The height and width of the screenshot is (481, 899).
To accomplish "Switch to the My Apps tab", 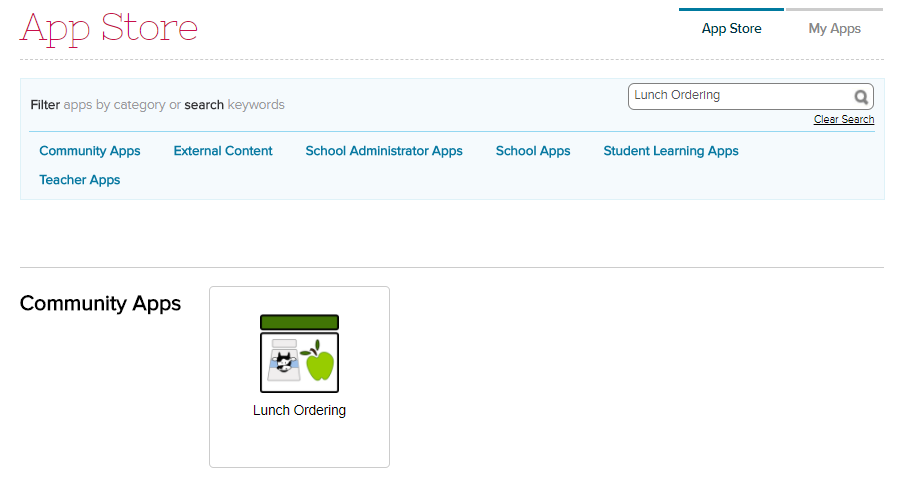I will click(x=834, y=29).
